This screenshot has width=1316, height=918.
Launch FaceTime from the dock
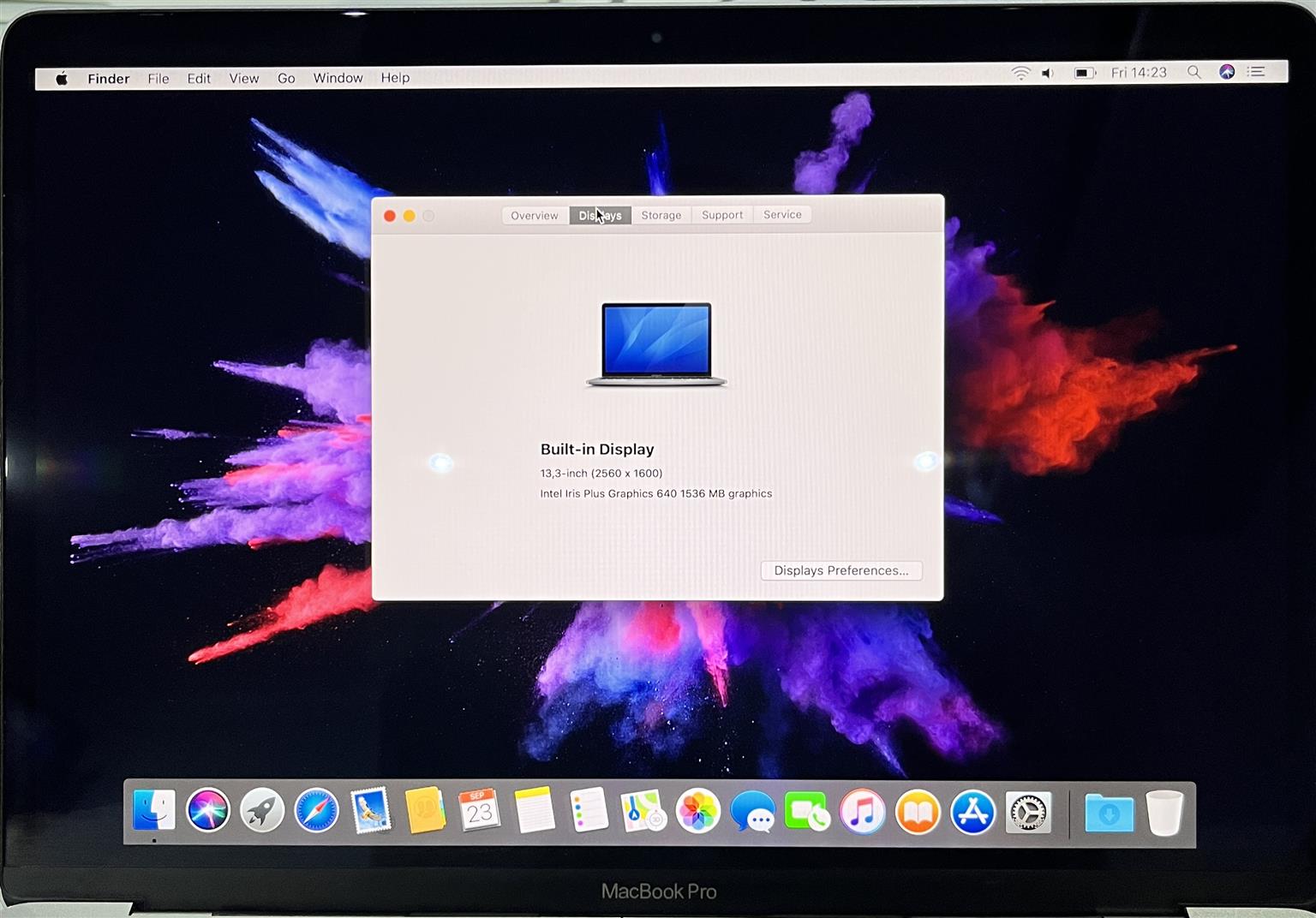tap(806, 812)
